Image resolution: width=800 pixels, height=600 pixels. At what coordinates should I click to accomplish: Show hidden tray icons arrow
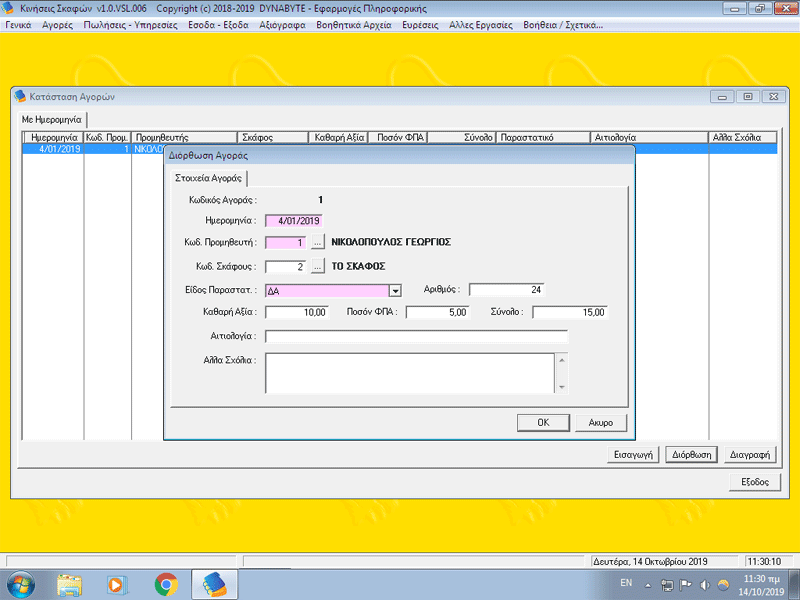pyautogui.click(x=648, y=585)
